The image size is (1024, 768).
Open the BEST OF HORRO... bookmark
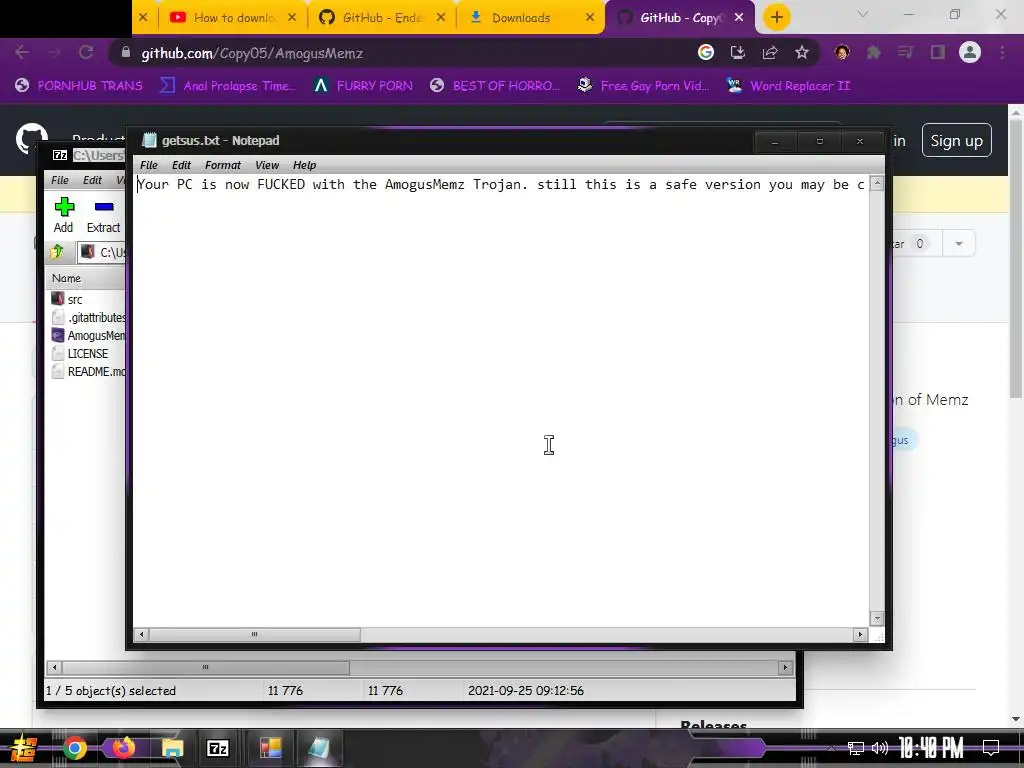coord(495,86)
